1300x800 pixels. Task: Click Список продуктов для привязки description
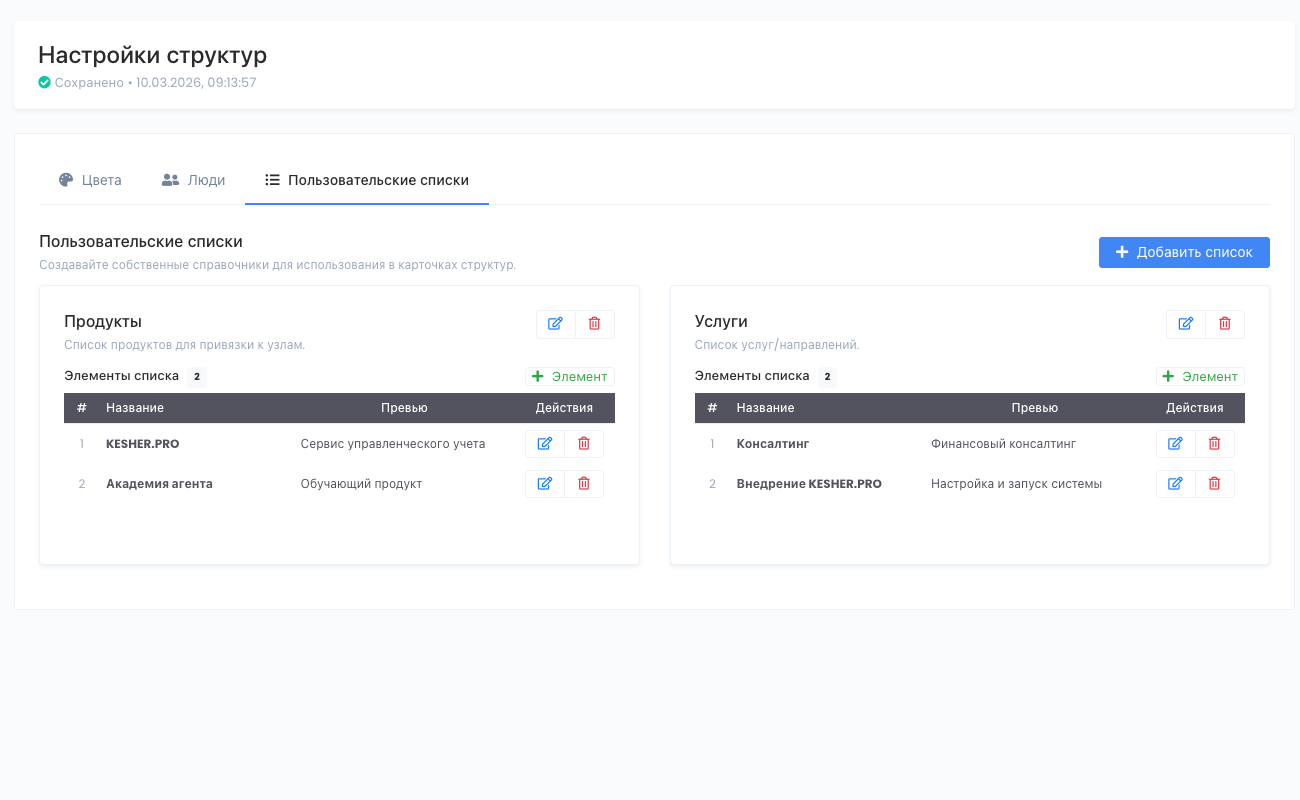[184, 345]
